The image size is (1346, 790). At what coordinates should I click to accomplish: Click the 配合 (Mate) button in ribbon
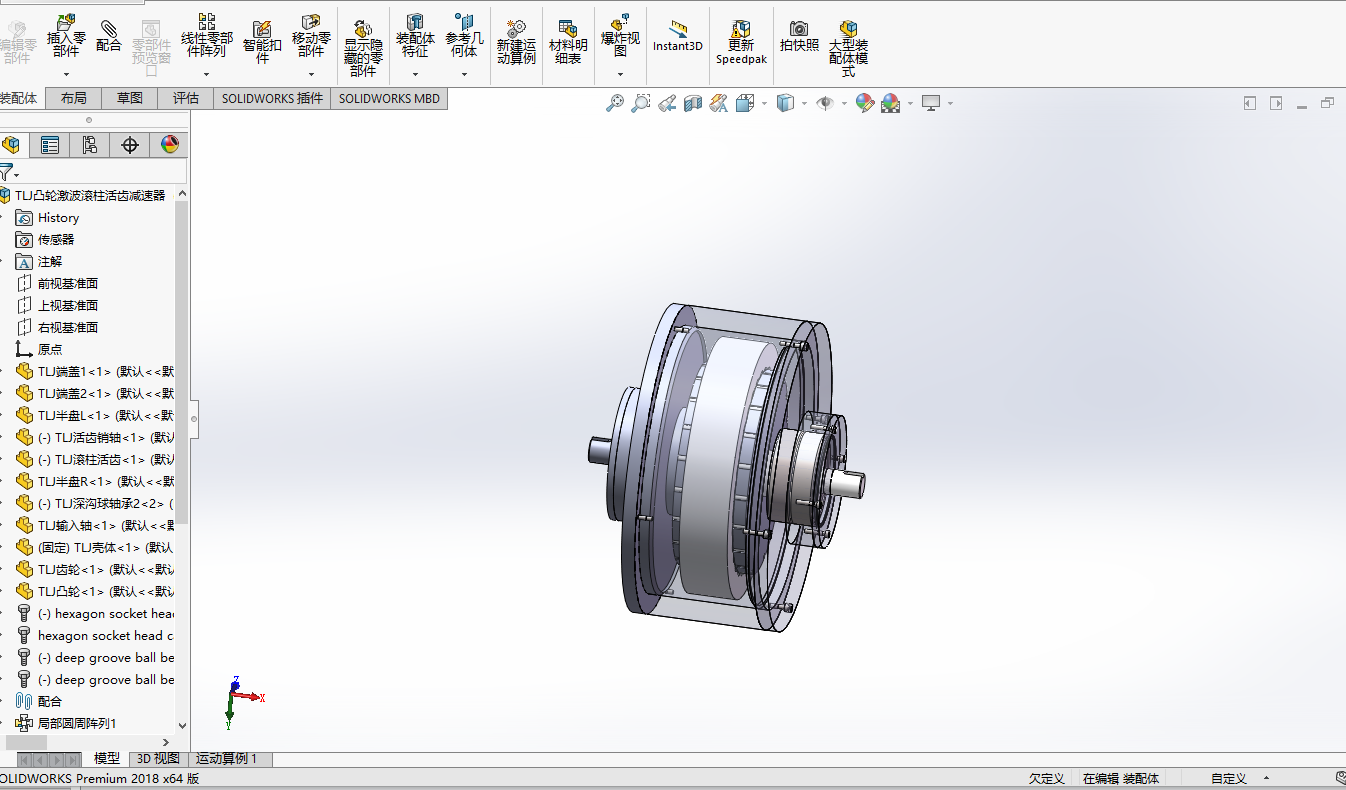click(x=108, y=35)
